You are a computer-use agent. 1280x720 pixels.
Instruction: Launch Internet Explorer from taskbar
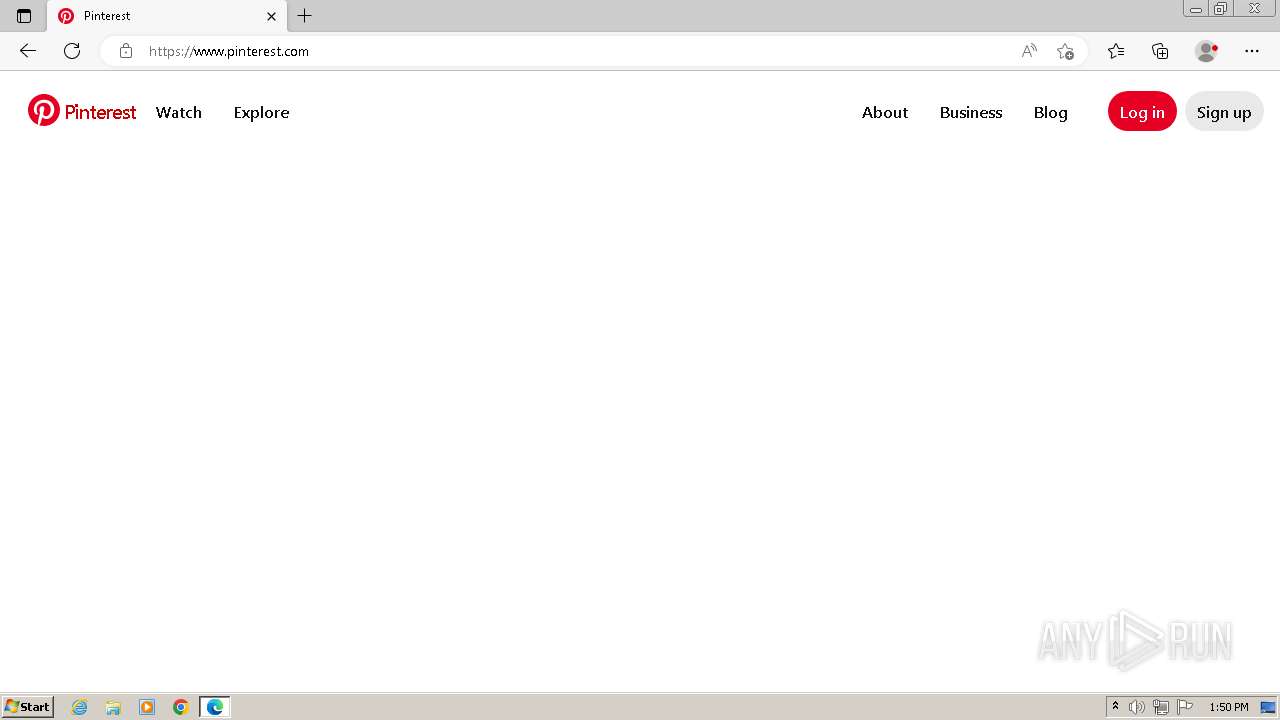[79, 707]
